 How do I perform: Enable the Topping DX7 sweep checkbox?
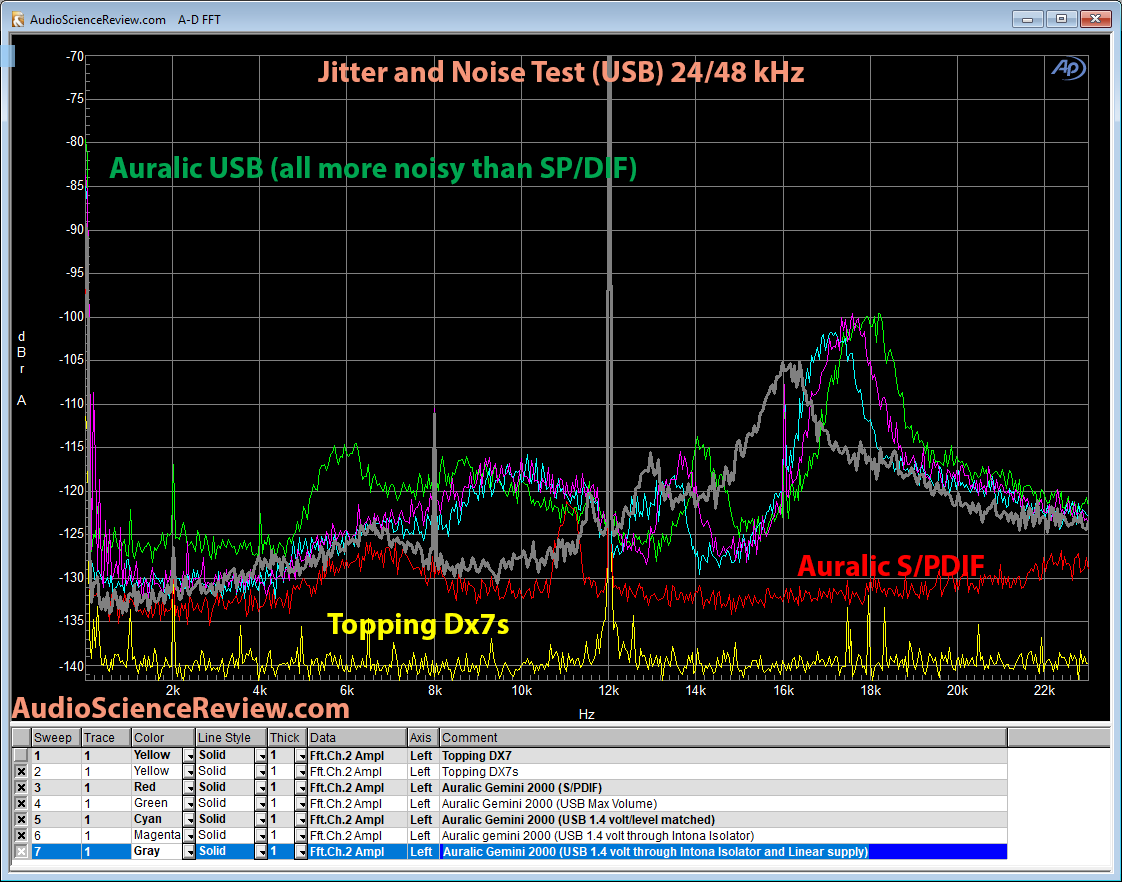coord(21,755)
